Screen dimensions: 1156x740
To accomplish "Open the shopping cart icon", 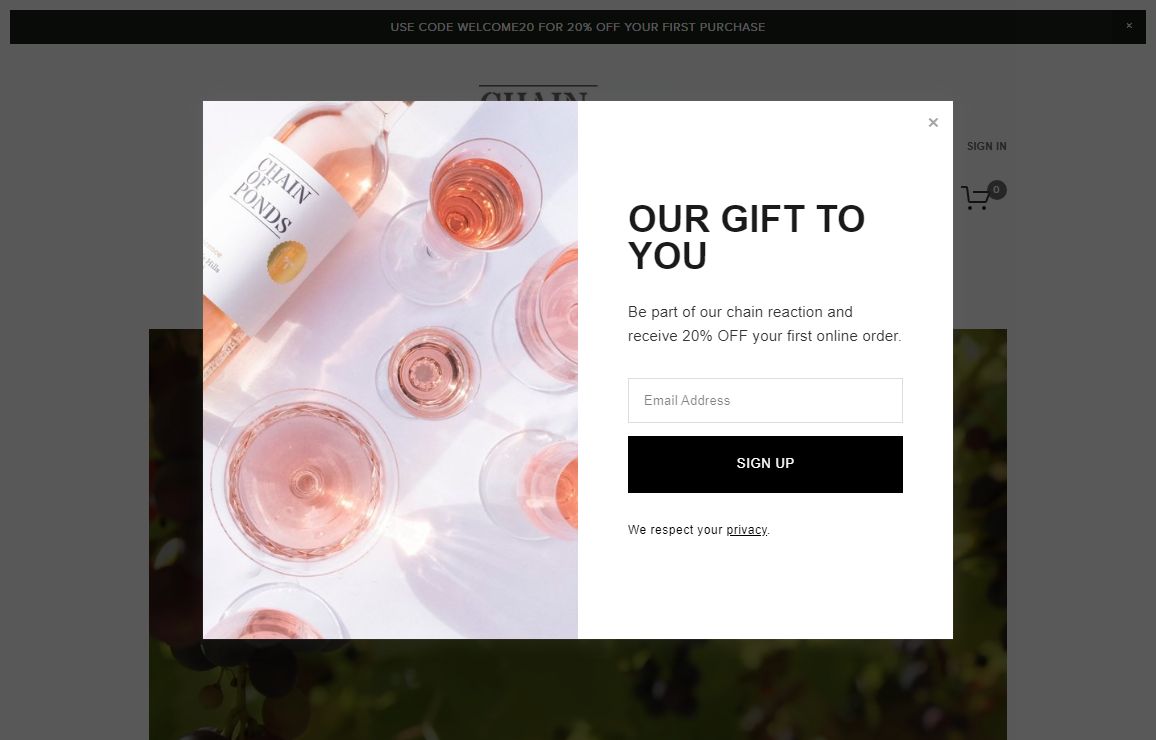I will coord(976,198).
